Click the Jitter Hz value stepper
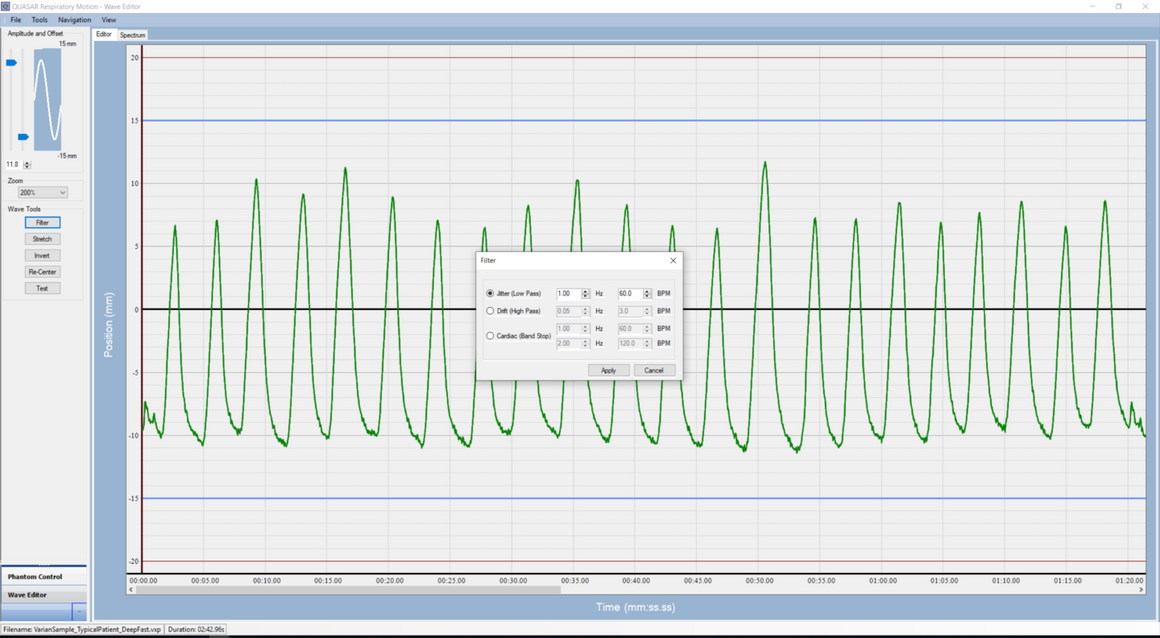Image resolution: width=1160 pixels, height=638 pixels. (x=586, y=294)
